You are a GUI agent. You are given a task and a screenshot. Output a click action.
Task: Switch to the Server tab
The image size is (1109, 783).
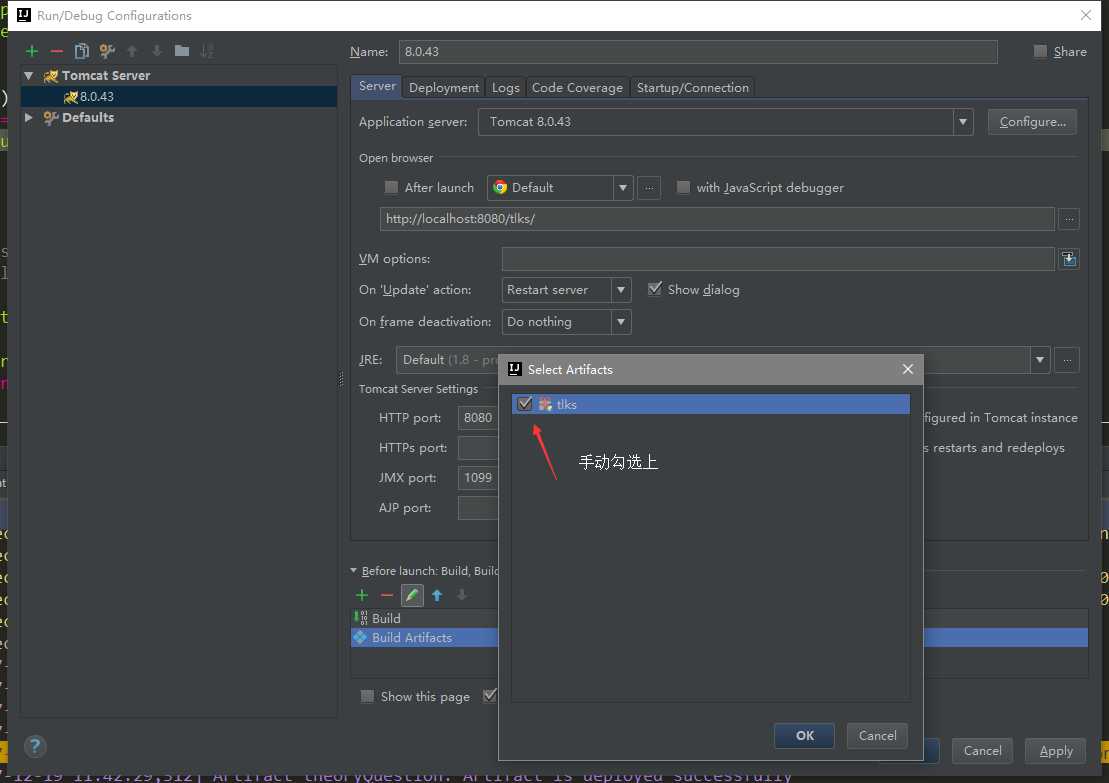tap(377, 86)
